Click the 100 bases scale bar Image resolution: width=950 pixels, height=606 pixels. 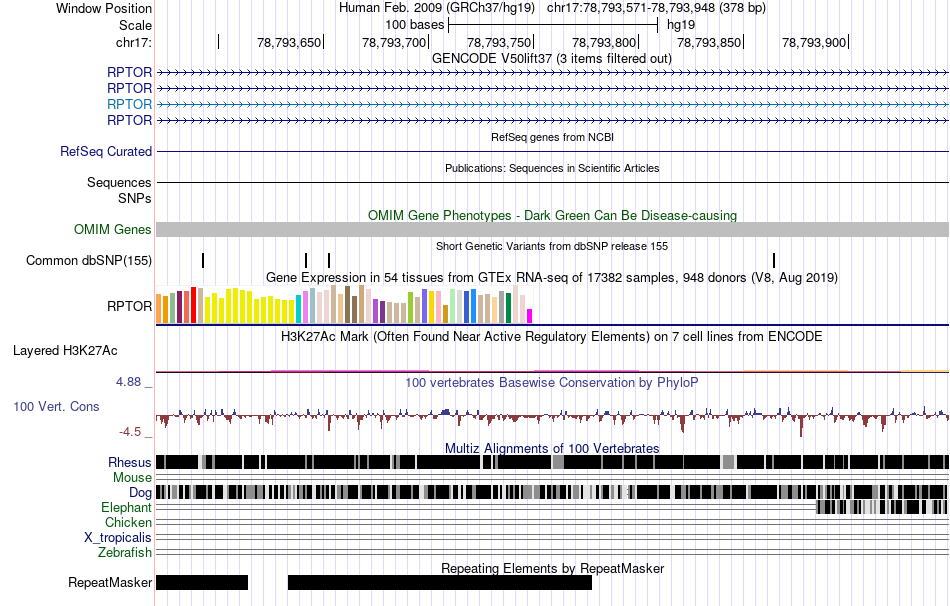tap(553, 25)
